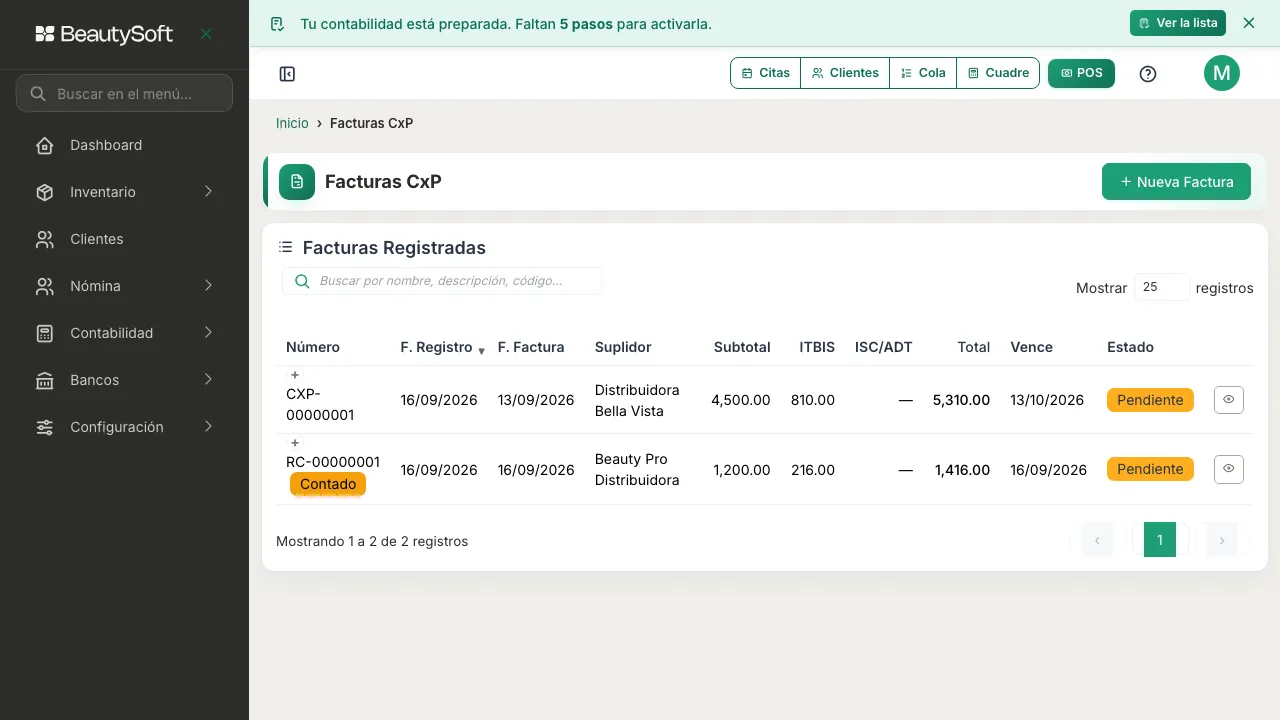Create a Nueva Factura
Image resolution: width=1280 pixels, height=720 pixels.
click(1176, 182)
